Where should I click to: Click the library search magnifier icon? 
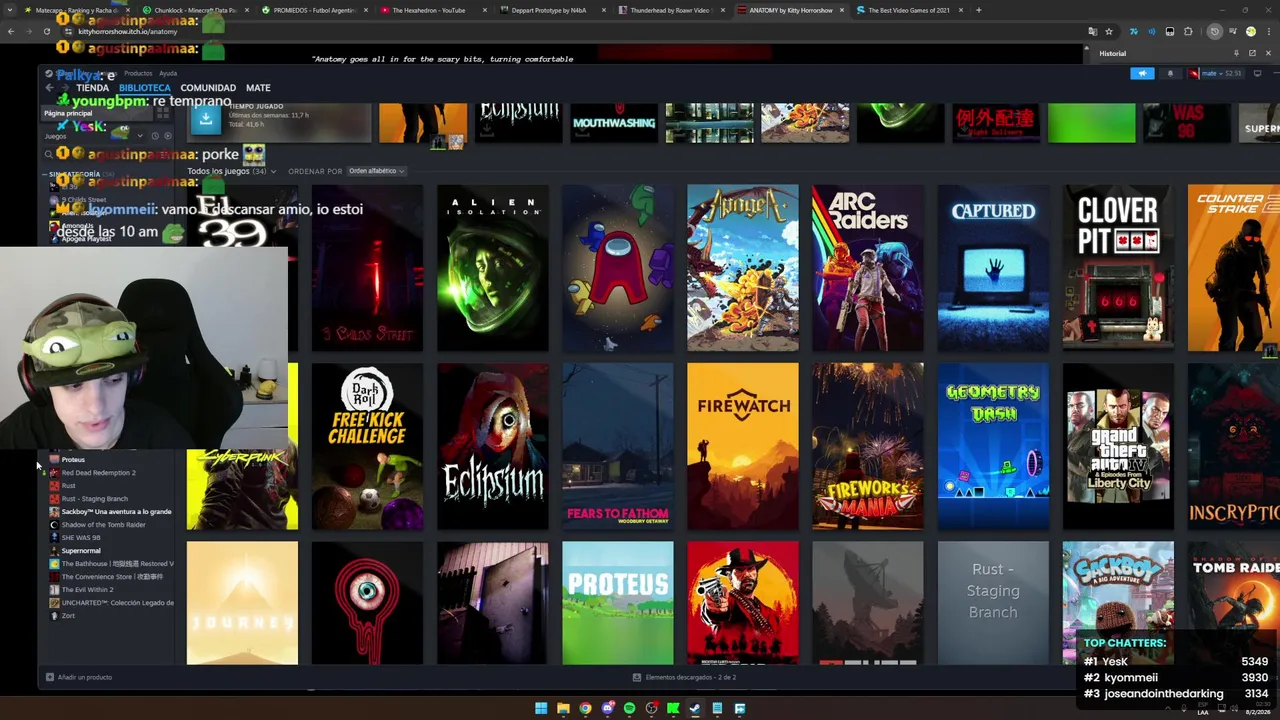(48, 154)
